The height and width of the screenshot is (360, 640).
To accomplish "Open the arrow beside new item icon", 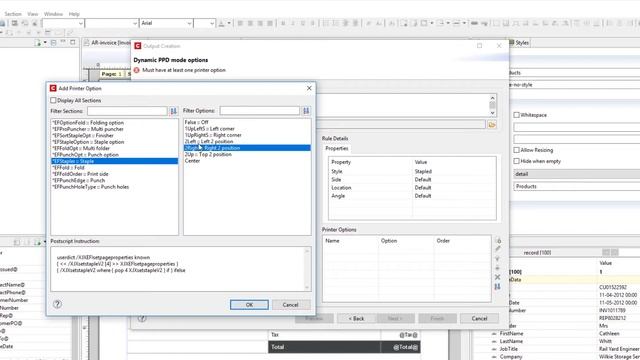I will point(45,42).
